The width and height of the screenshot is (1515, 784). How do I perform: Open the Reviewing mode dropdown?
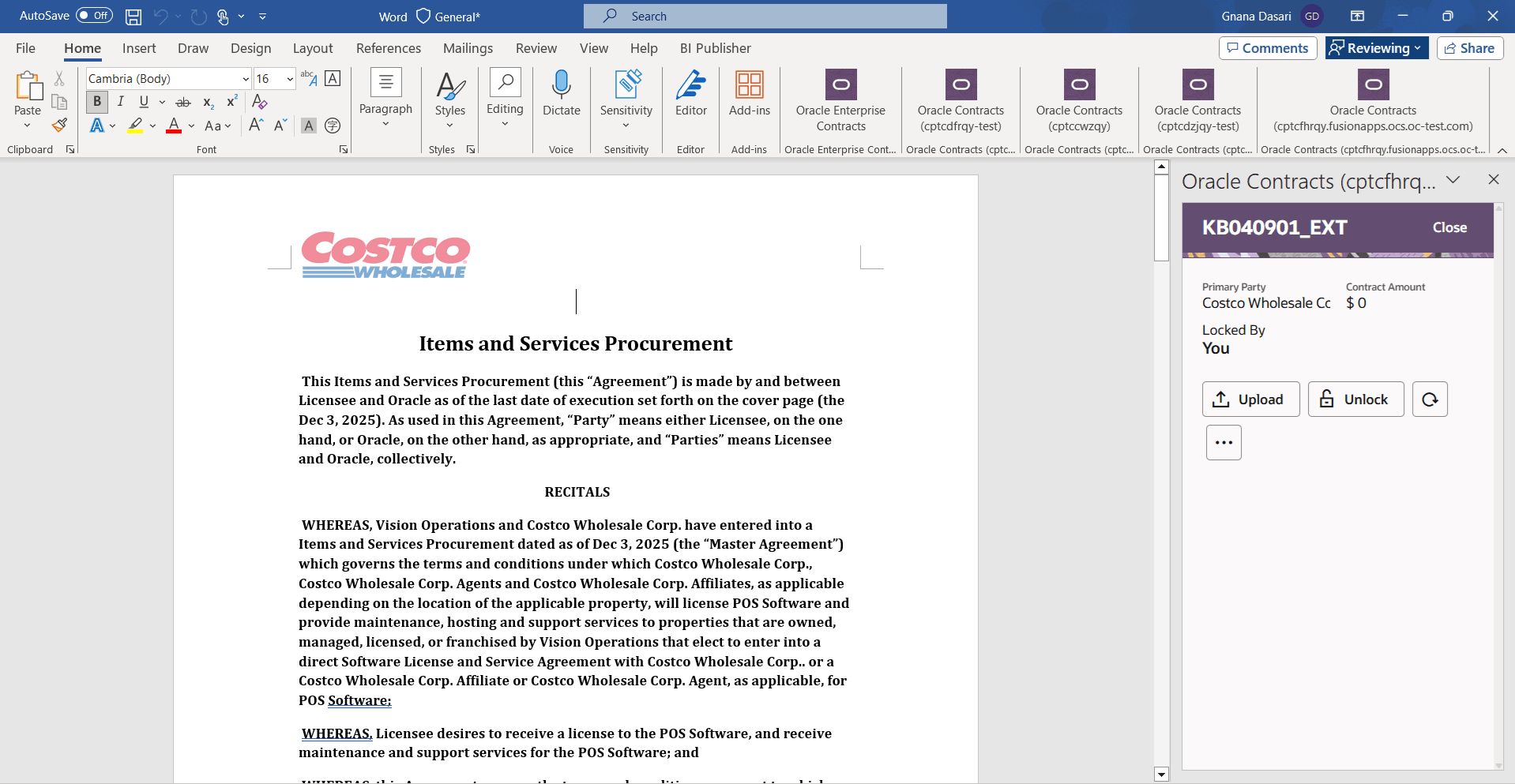(x=1377, y=48)
